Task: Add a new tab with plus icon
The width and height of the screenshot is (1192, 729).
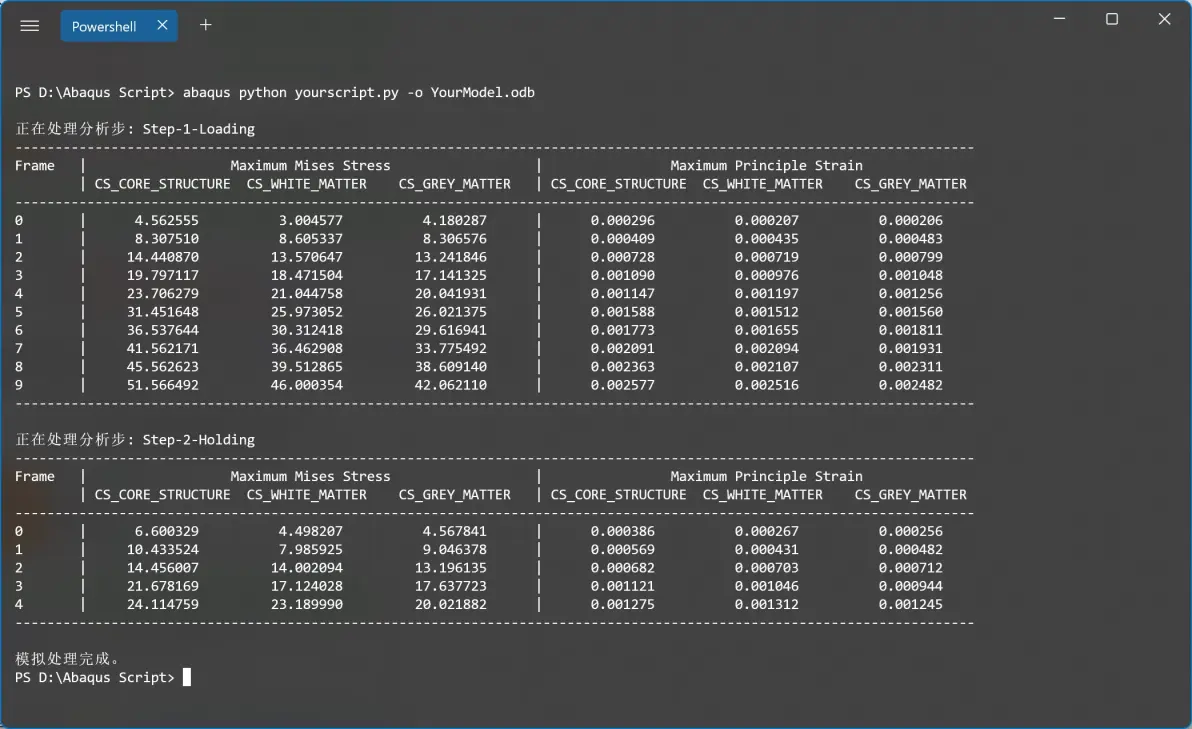Action: pyautogui.click(x=205, y=25)
